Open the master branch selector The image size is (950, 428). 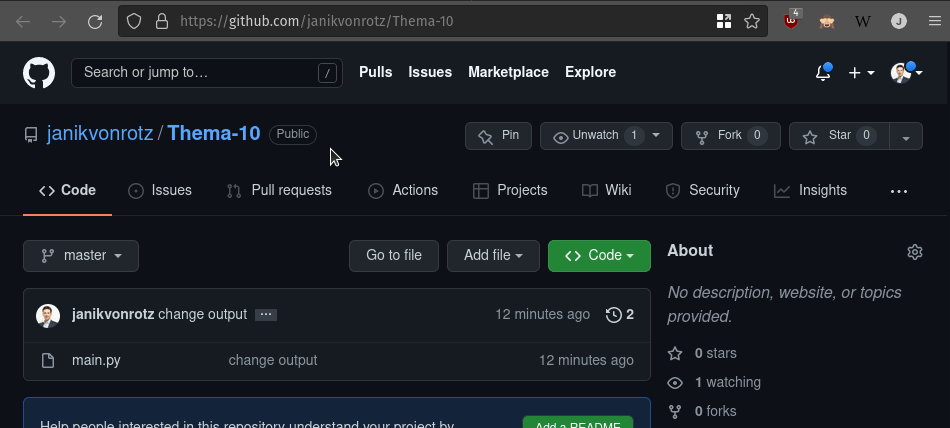(81, 256)
